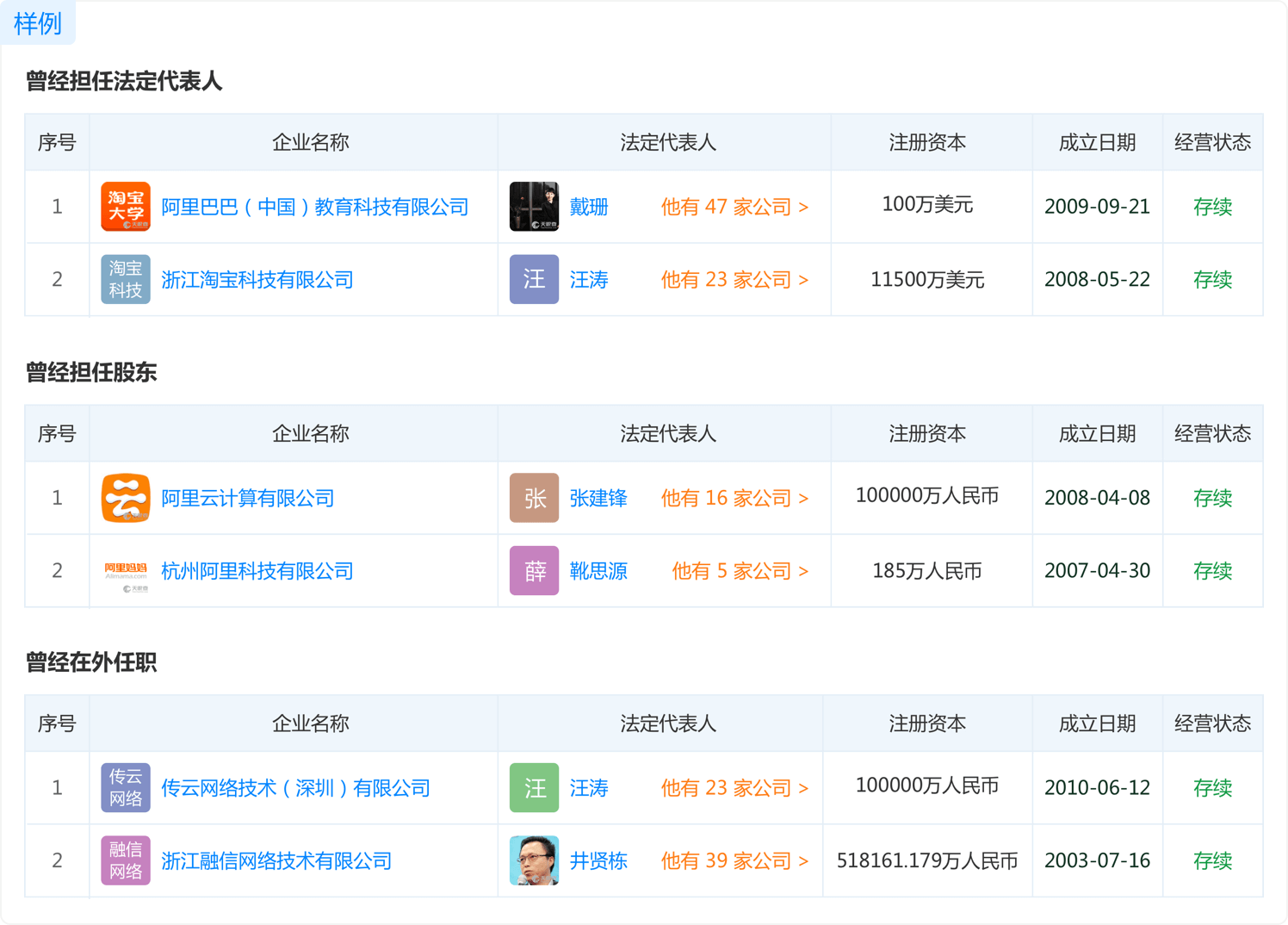The width and height of the screenshot is (1288, 925).
Task: Click the 阿里云 cloud logo icon
Action: [x=125, y=498]
